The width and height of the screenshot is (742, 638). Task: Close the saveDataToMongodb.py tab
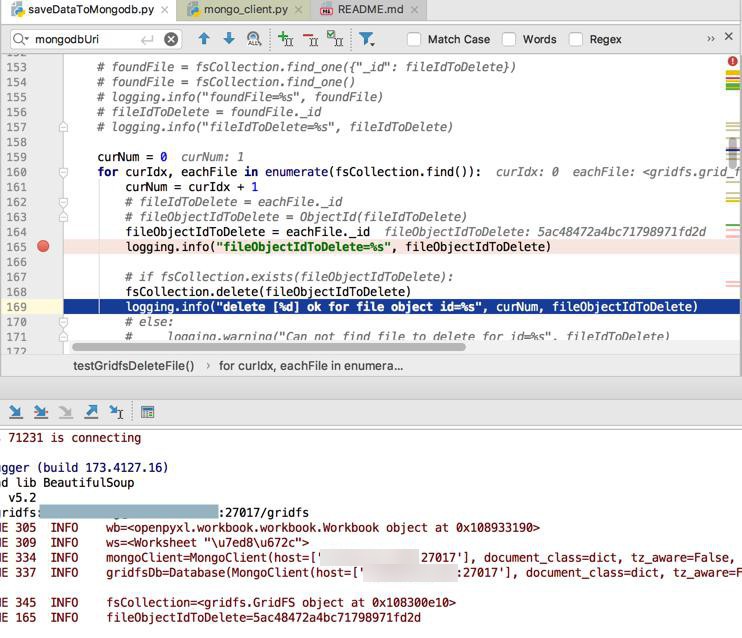[x=165, y=10]
